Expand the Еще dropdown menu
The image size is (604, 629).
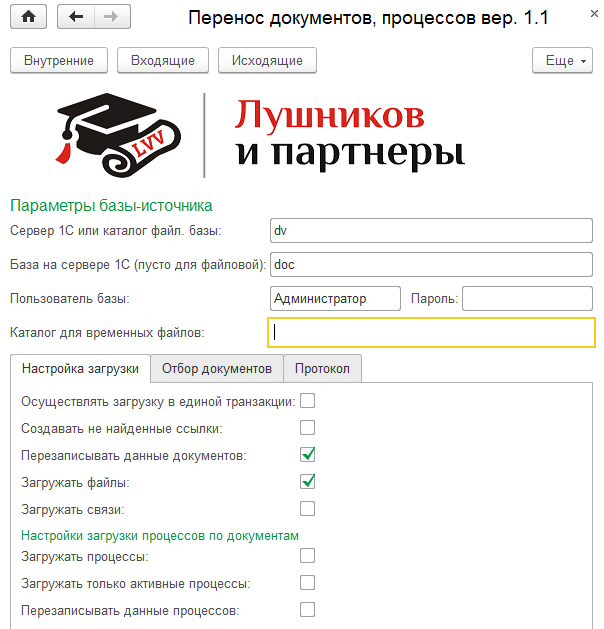[x=562, y=61]
